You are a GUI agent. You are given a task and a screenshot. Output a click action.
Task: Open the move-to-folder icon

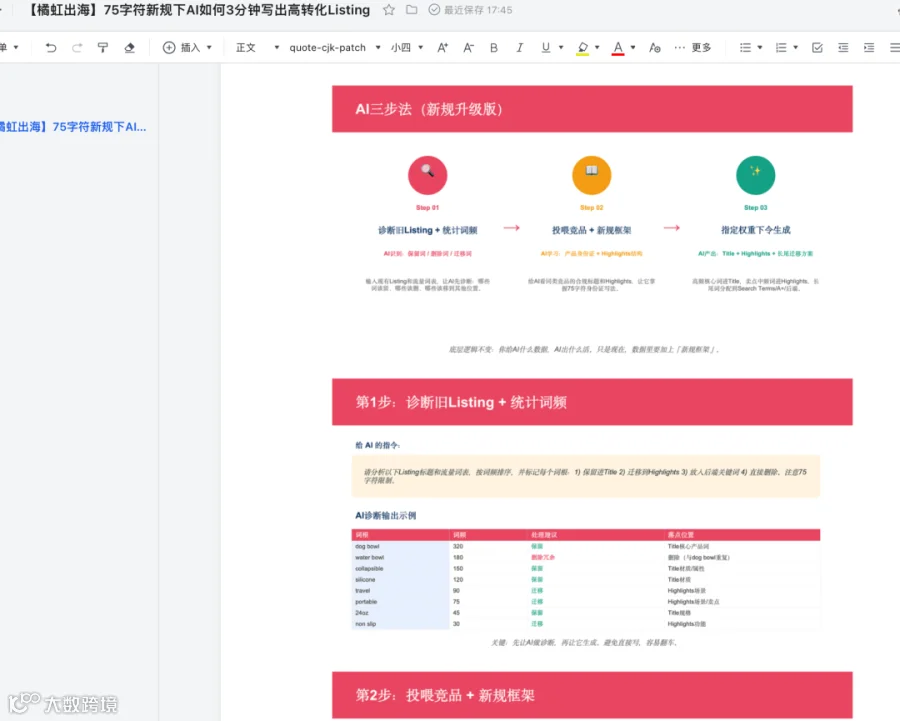click(412, 10)
